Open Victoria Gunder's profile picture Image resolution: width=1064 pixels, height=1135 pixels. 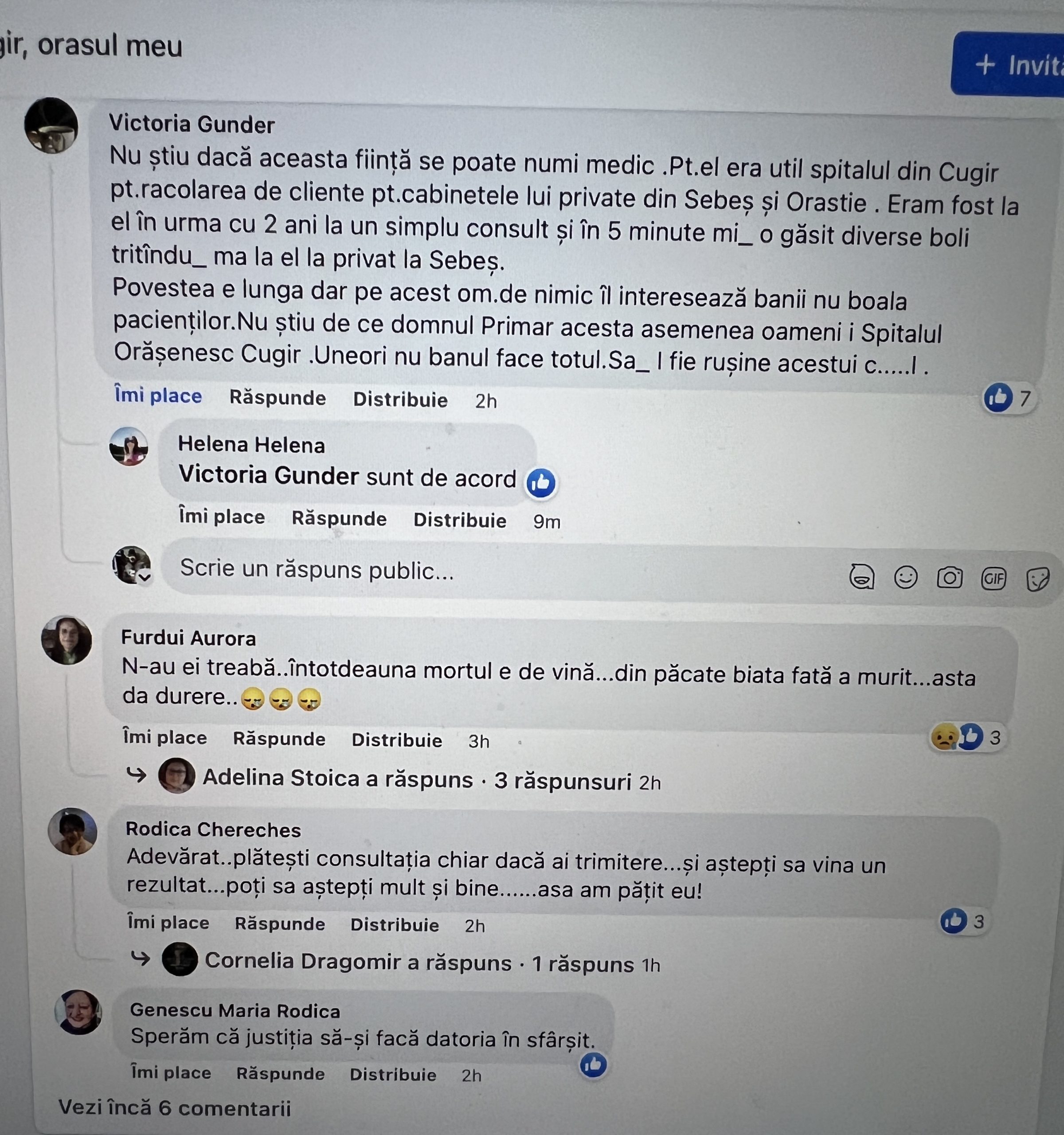tap(51, 125)
